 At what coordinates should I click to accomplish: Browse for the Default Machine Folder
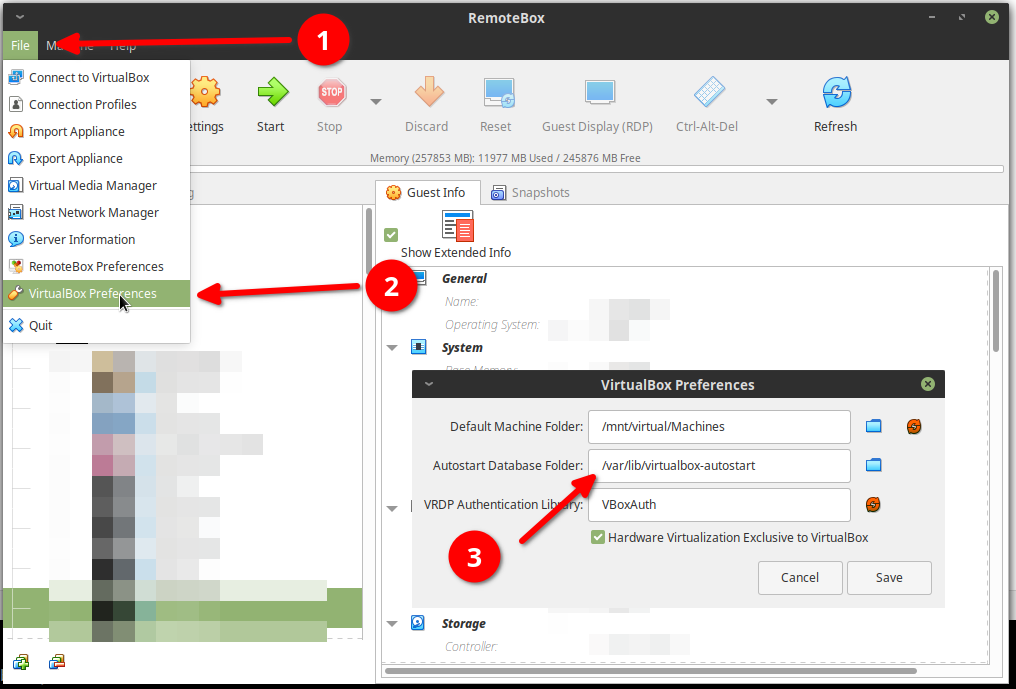pos(873,426)
